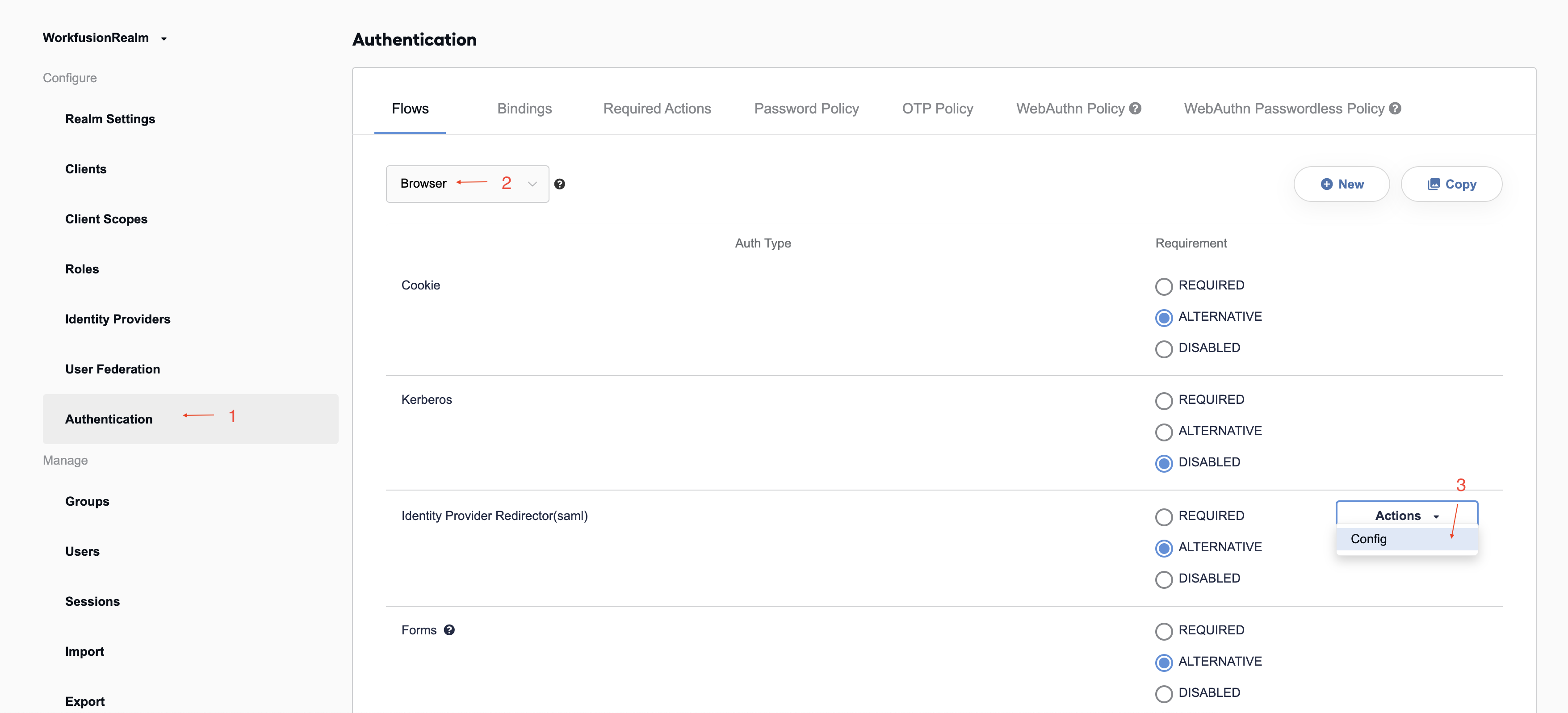Set Identity Provider Redirector to DISABLED
Viewport: 1568px width, 713px height.
click(x=1164, y=579)
